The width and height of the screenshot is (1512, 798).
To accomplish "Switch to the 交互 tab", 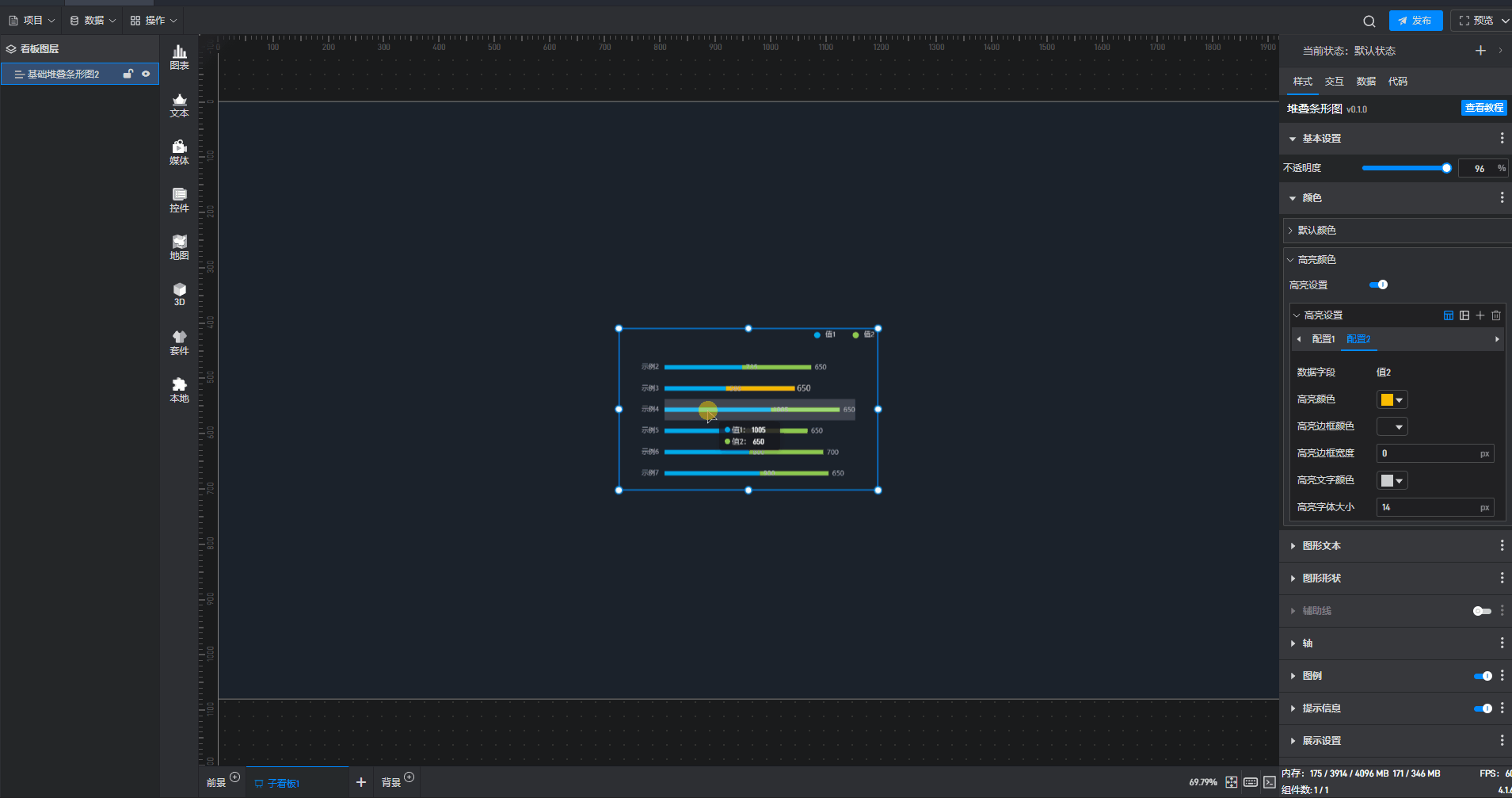I will [1335, 82].
